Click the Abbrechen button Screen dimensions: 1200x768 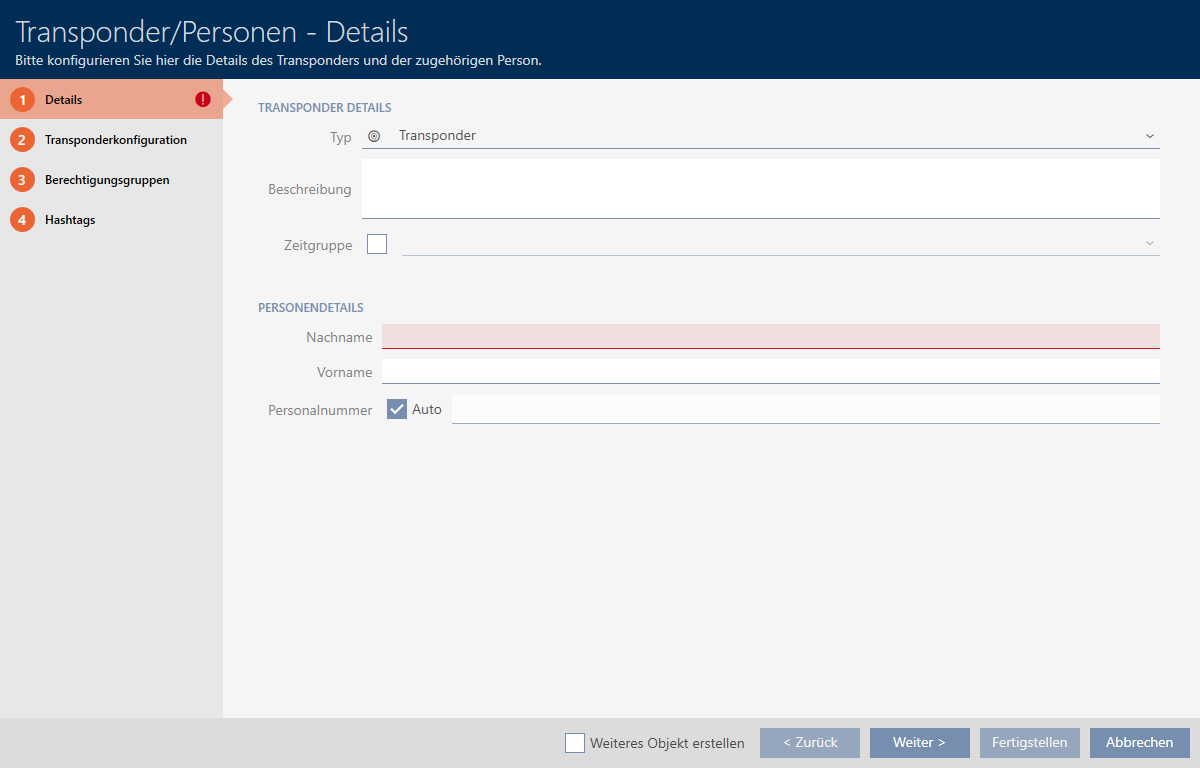[x=1139, y=743]
